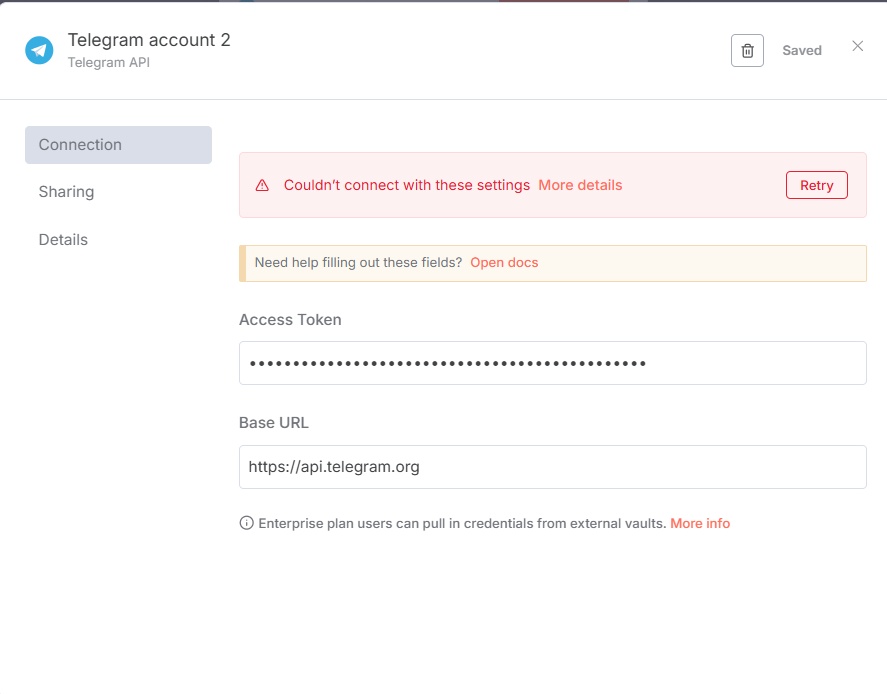Click the Telegram account 2 title
The height and width of the screenshot is (694, 887).
148,40
